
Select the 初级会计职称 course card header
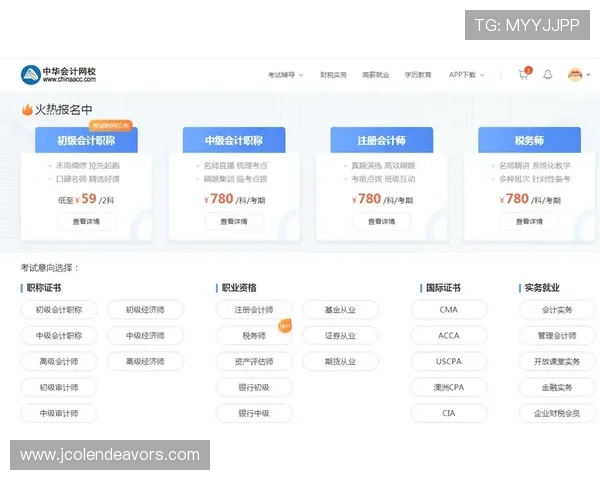(86, 140)
